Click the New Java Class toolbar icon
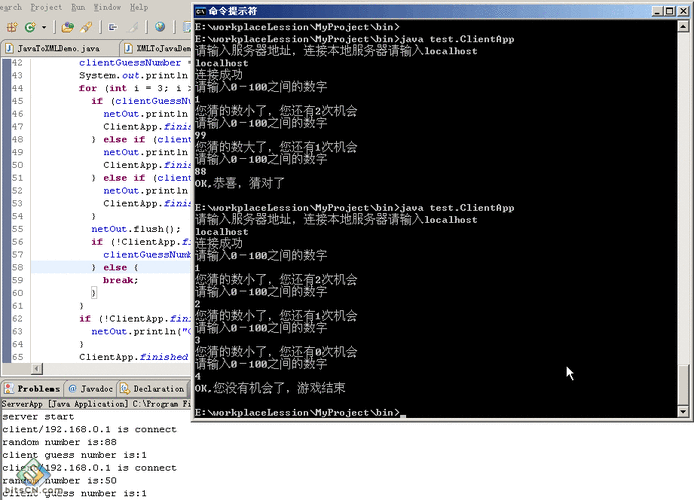694x500 pixels. coord(30,27)
